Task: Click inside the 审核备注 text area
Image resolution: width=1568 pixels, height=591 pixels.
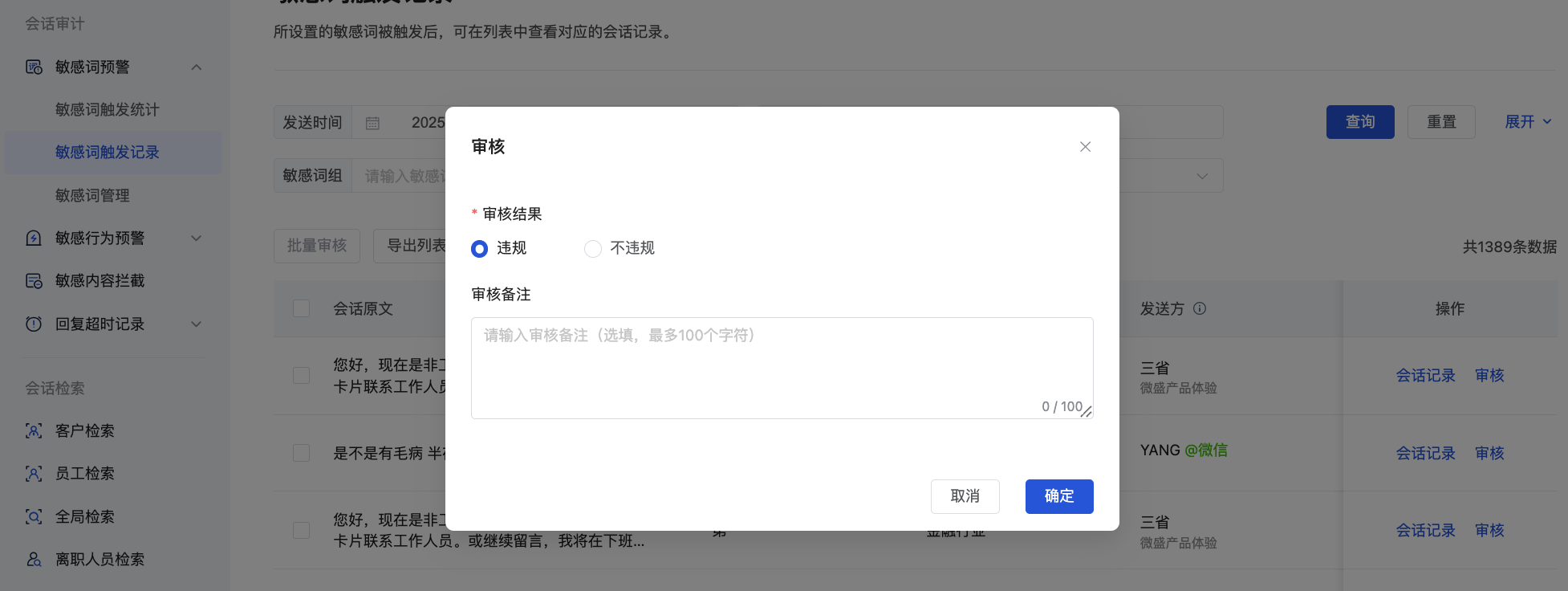Action: pyautogui.click(x=782, y=368)
